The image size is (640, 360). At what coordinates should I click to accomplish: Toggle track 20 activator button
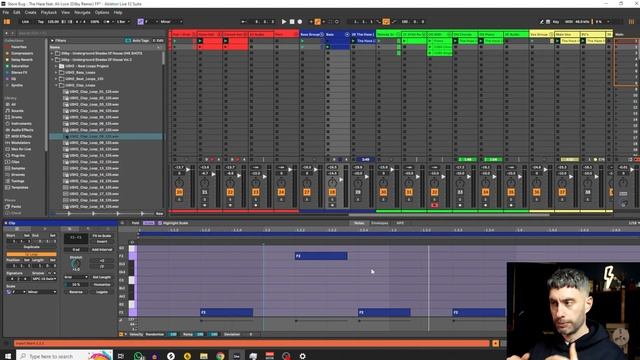(179, 192)
